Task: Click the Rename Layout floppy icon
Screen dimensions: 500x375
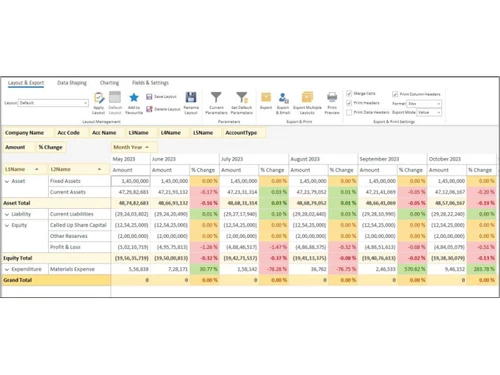Action: pos(191,97)
